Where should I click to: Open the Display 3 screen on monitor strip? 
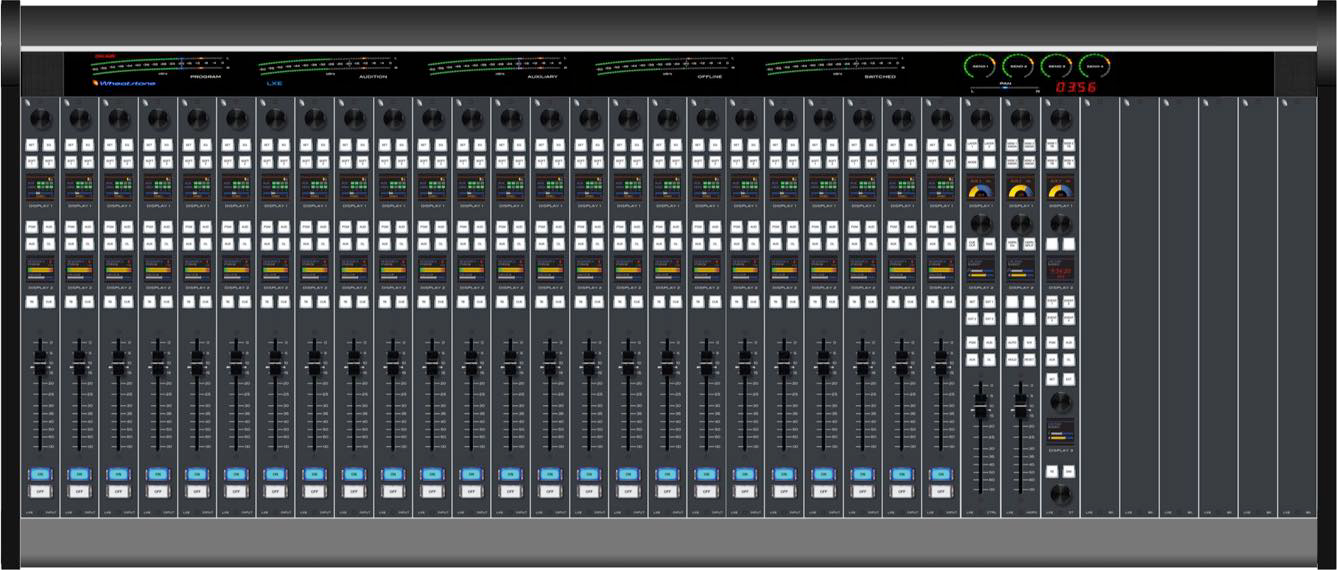pos(1060,431)
